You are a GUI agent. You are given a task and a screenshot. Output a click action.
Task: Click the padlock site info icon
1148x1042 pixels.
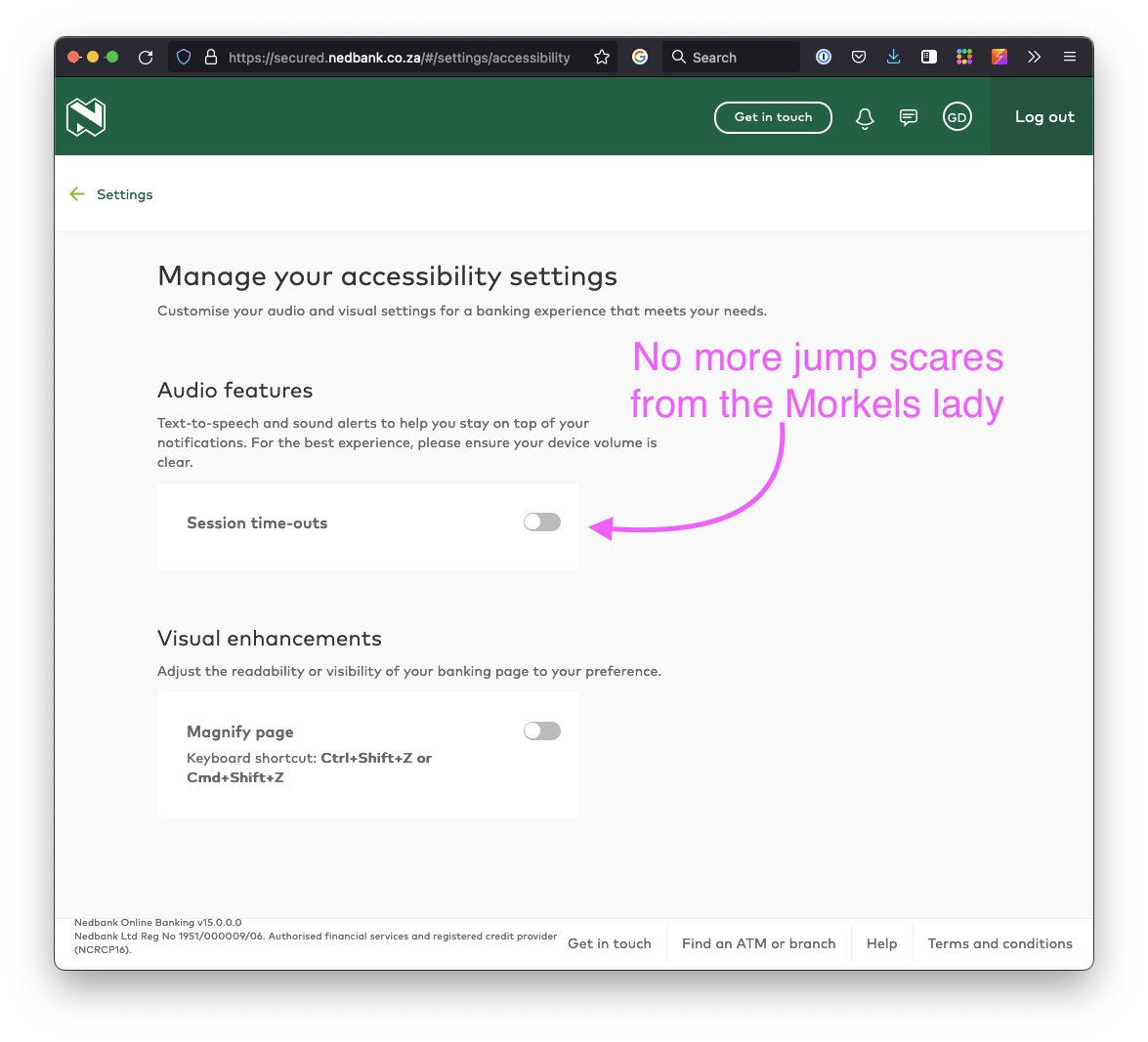tap(211, 57)
